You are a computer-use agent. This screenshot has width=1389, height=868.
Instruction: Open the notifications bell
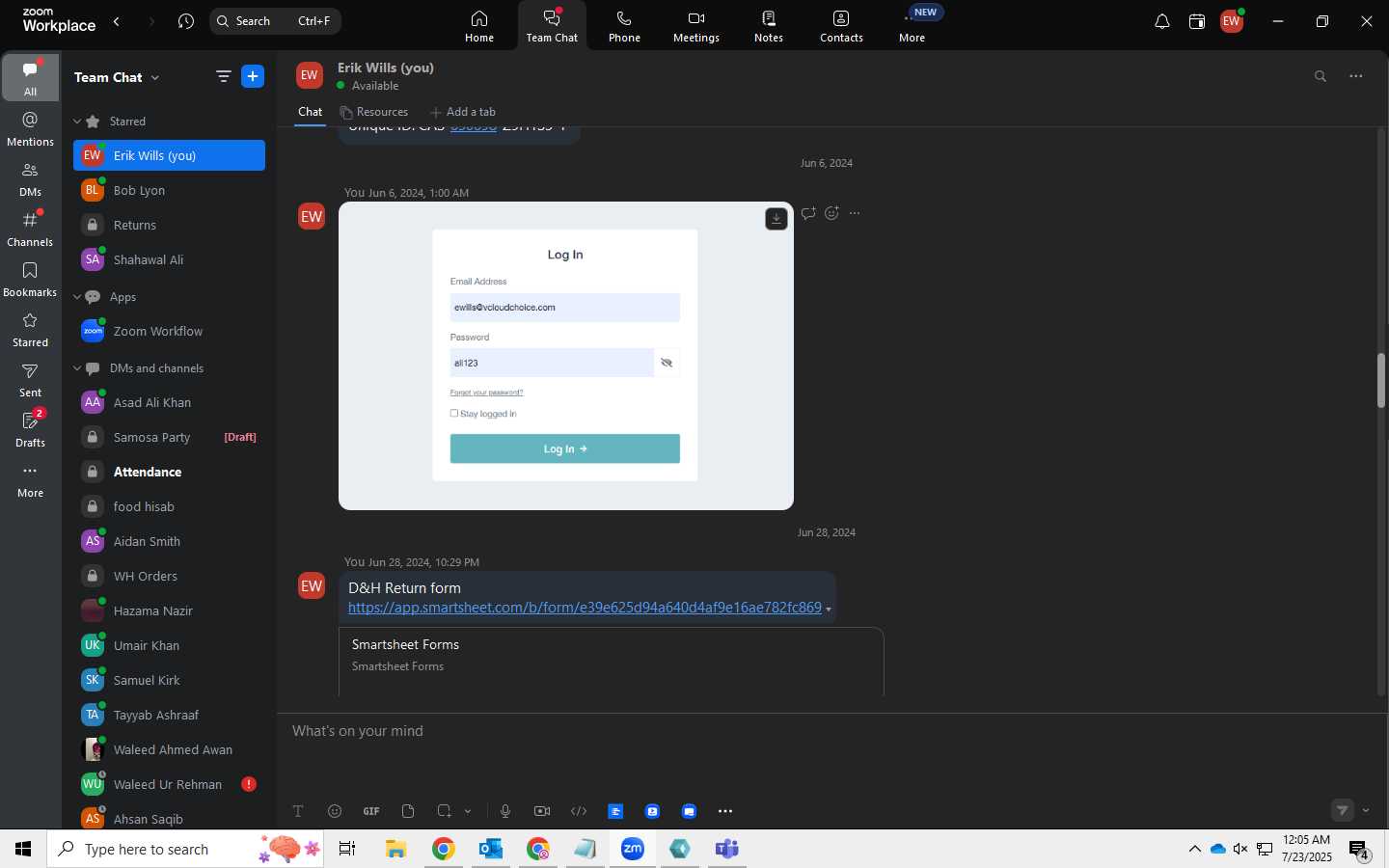pos(1162,21)
